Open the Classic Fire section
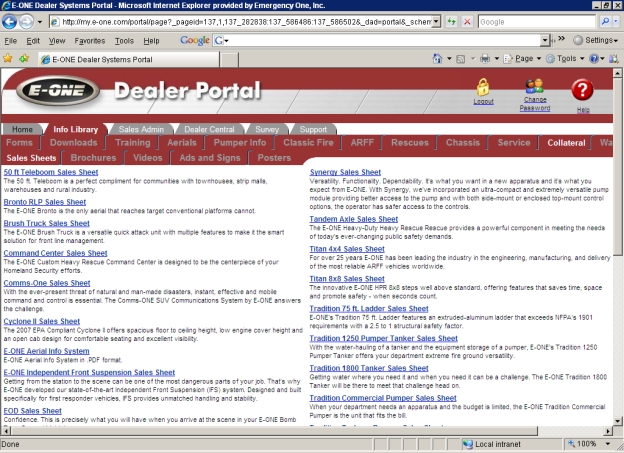The image size is (624, 453). click(x=308, y=143)
